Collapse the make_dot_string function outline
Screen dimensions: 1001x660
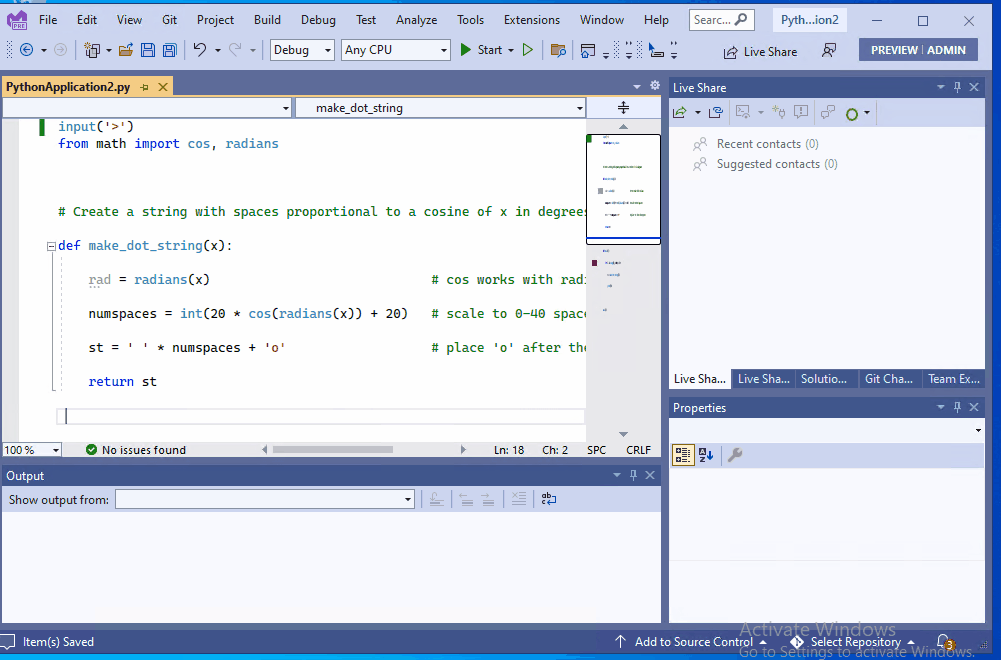click(51, 246)
